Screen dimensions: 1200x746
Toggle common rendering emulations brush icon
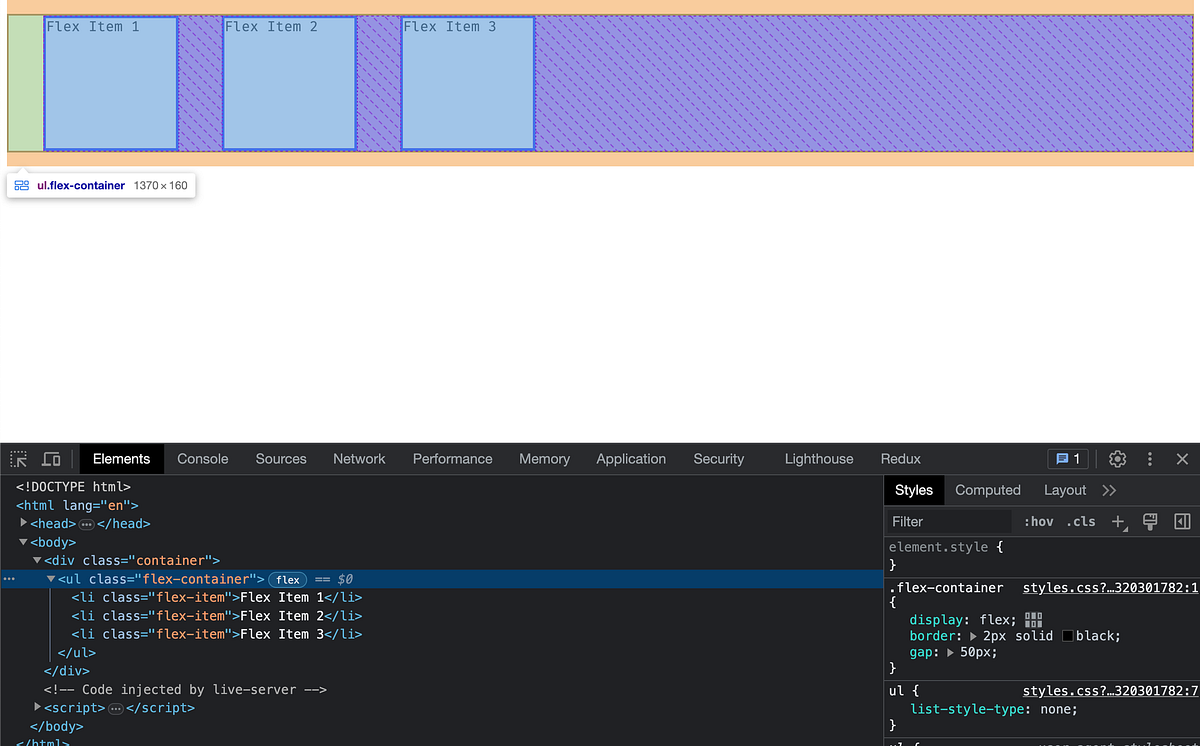coord(1149,521)
